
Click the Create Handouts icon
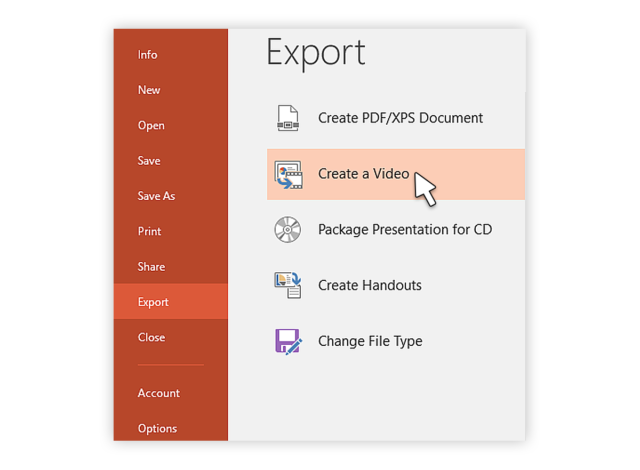click(x=288, y=285)
